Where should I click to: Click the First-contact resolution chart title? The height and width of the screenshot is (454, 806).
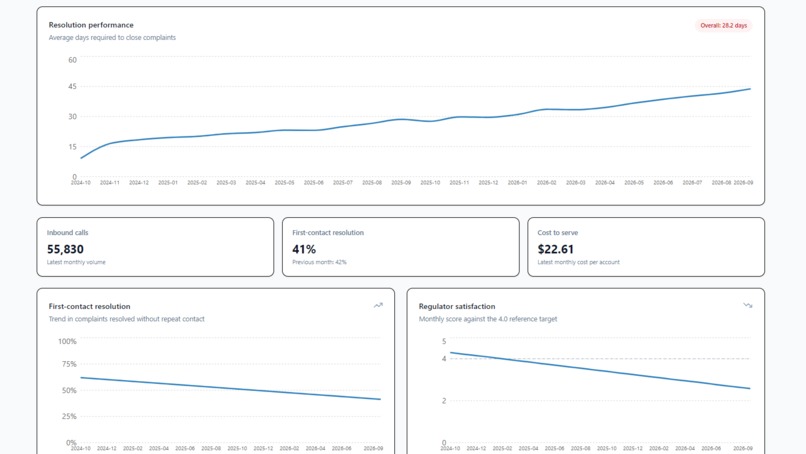pyautogui.click(x=89, y=306)
